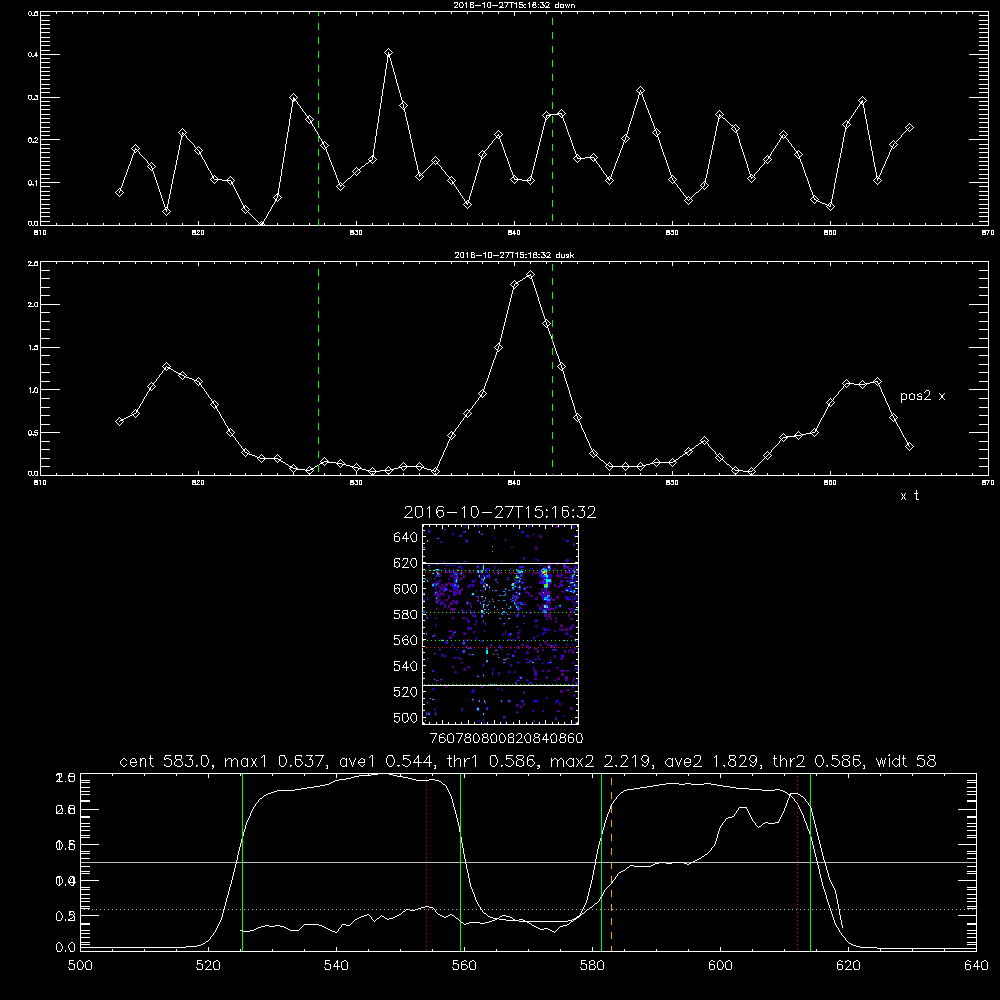Click the "1.0" label on dusk plot y-axis

point(33,390)
